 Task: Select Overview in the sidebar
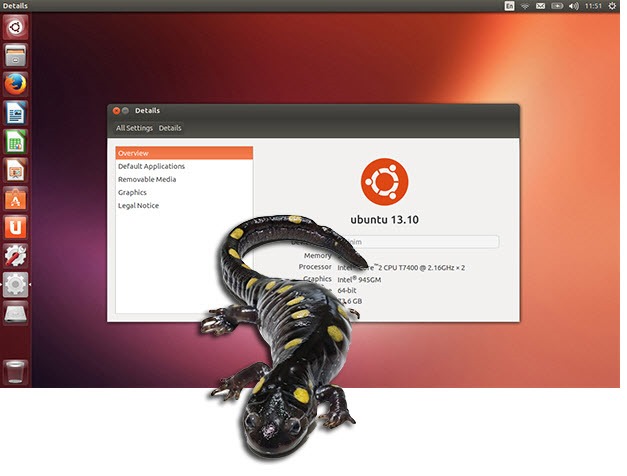tap(184, 153)
